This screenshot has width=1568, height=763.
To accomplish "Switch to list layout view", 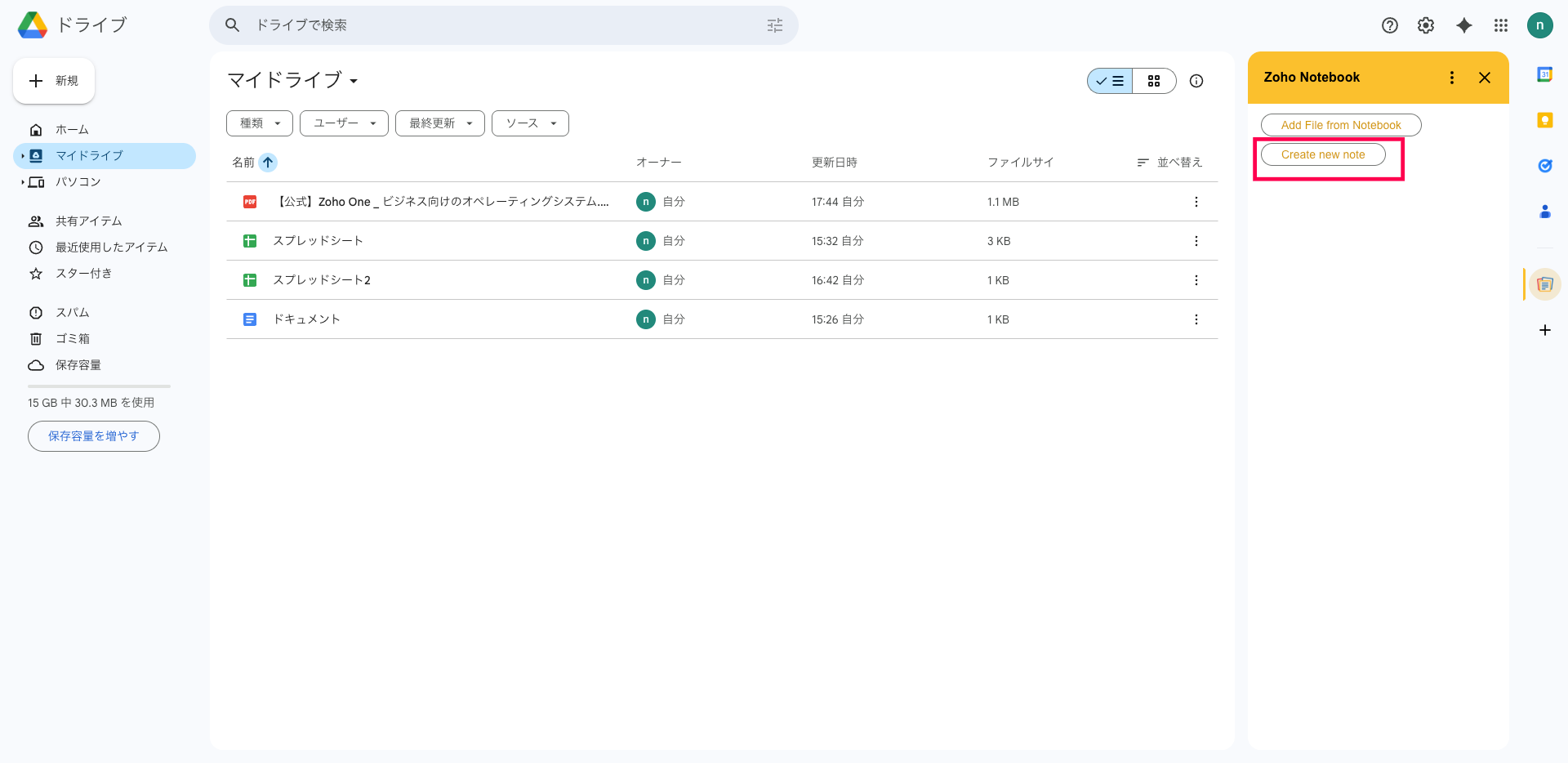I will click(x=1110, y=81).
